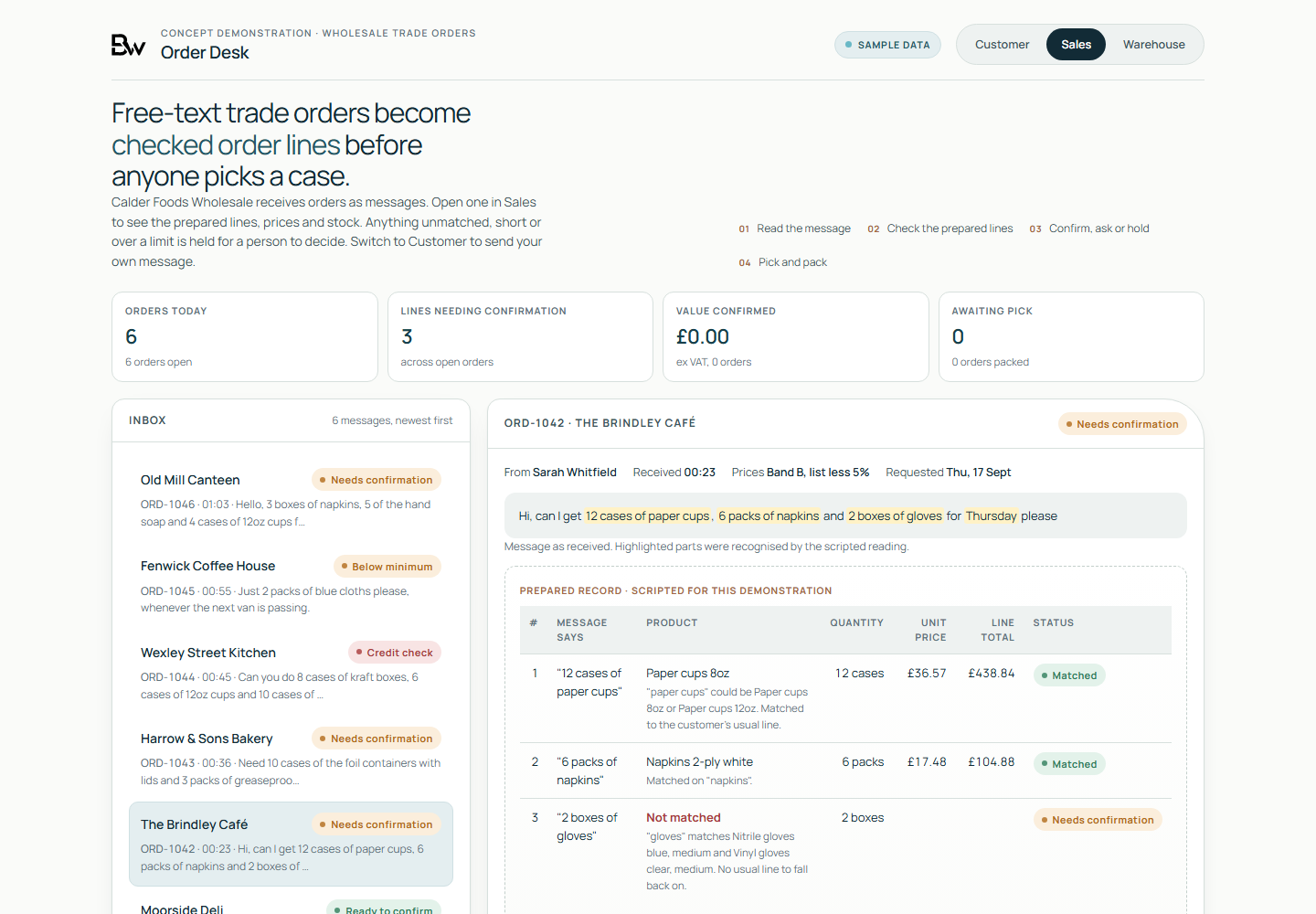Click highlighted phrase '12 cases of paper cups'
The image size is (1316, 914).
pos(647,516)
